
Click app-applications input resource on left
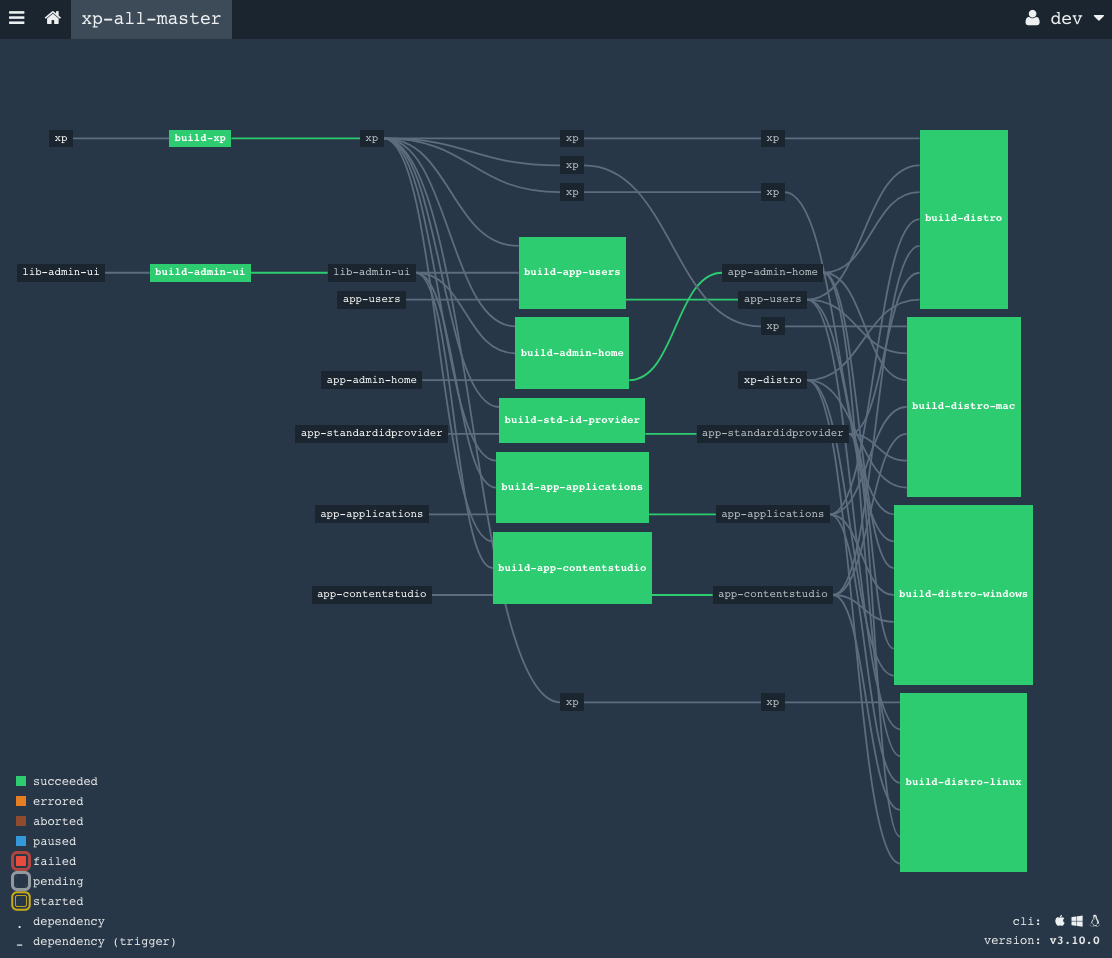coord(372,514)
